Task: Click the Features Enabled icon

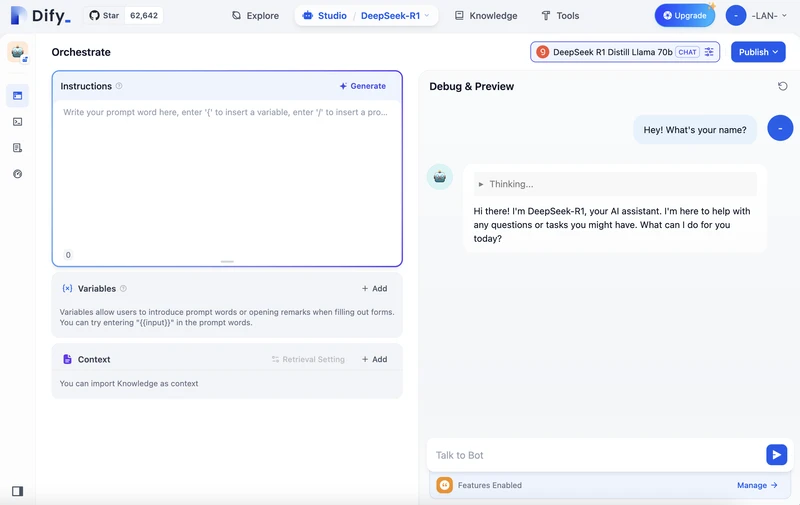Action: [444, 485]
